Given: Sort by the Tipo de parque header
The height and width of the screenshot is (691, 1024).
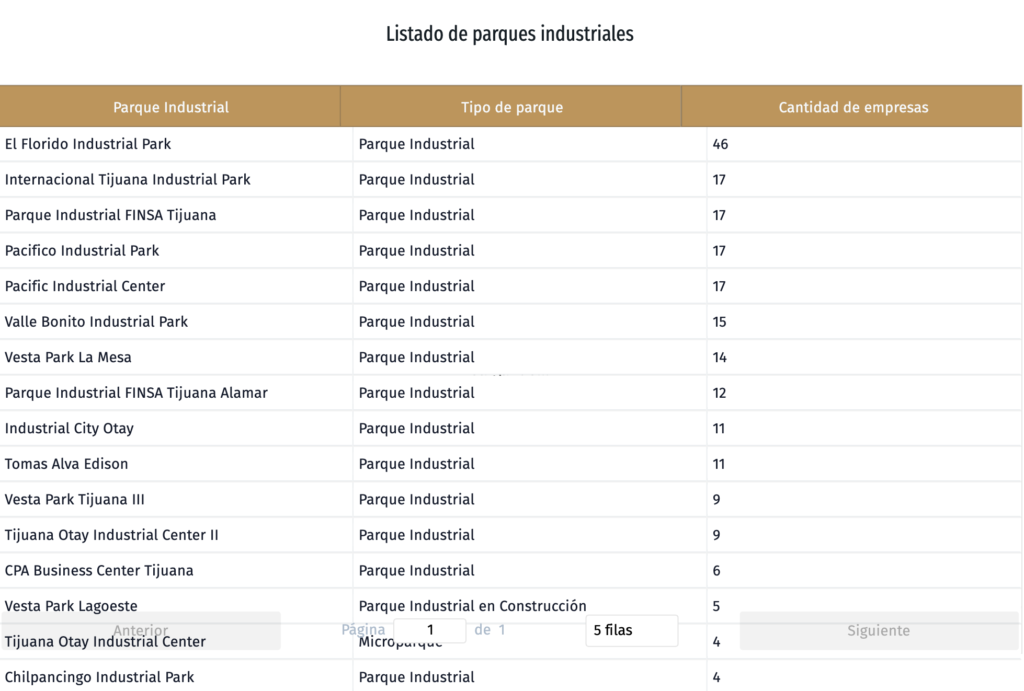Looking at the screenshot, I should [511, 107].
